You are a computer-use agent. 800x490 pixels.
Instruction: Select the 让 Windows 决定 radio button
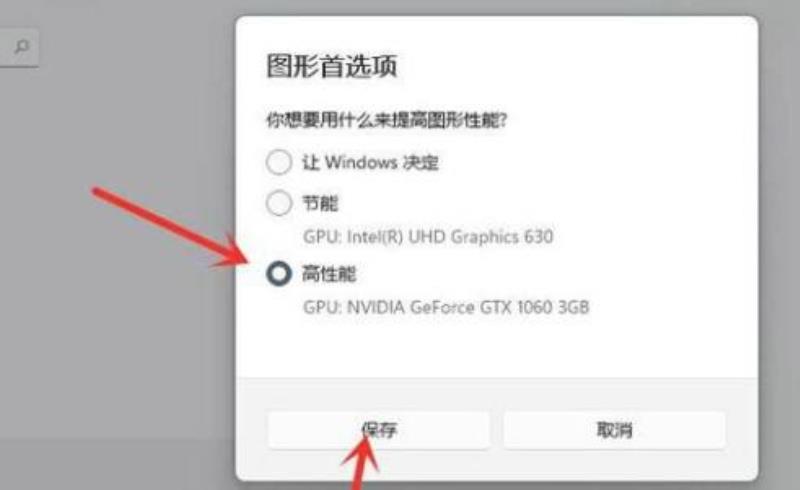pyautogui.click(x=279, y=162)
